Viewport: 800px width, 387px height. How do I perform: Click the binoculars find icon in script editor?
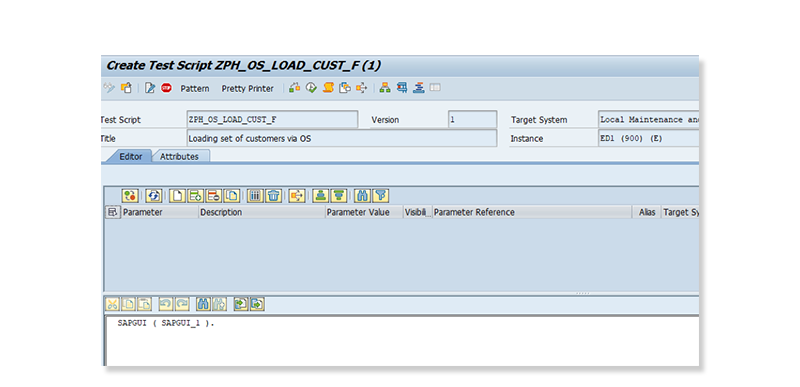(204, 304)
